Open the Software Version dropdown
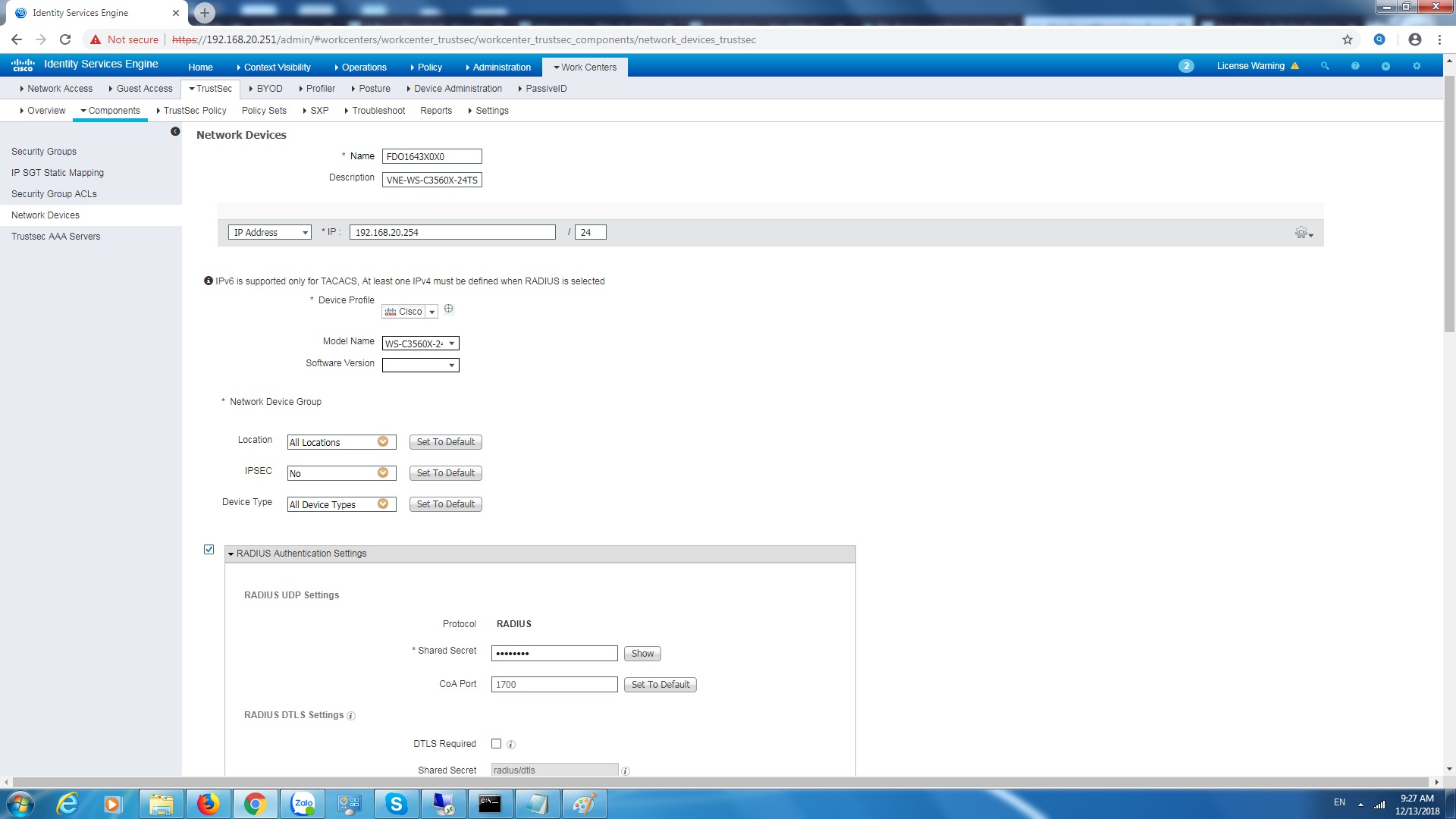This screenshot has height=819, width=1456. [x=452, y=365]
